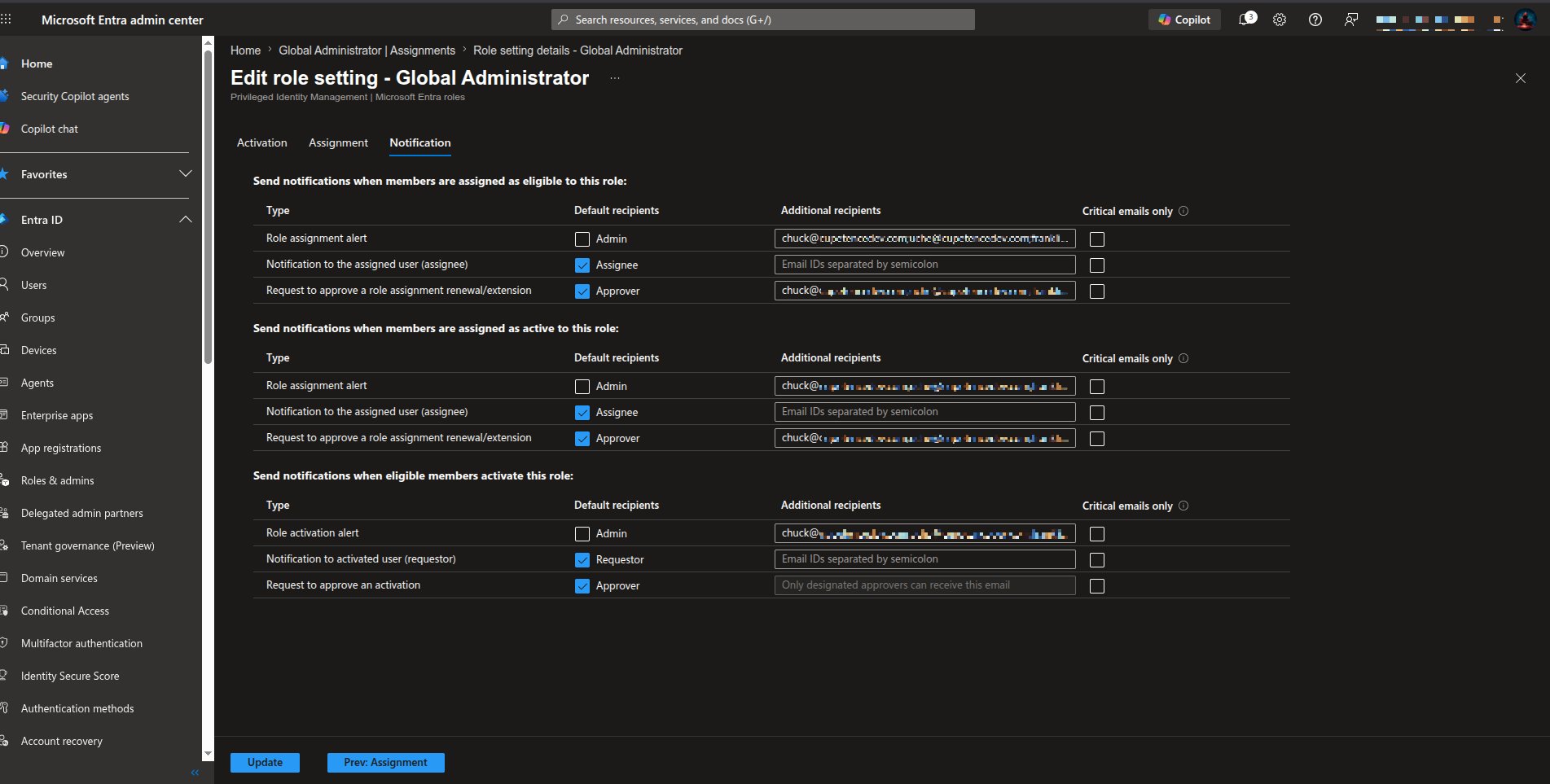This screenshot has width=1550, height=784.
Task: Show info for activation Critical emails only
Action: (1183, 506)
